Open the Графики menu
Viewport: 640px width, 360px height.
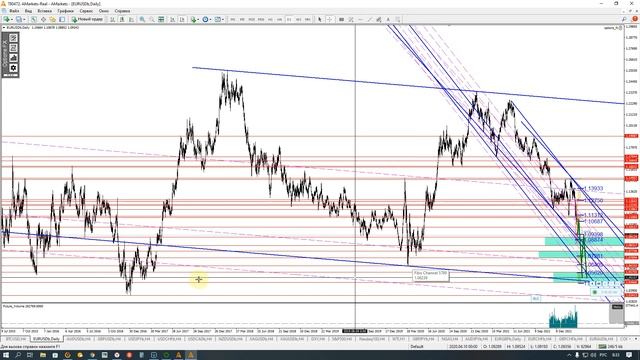65,11
